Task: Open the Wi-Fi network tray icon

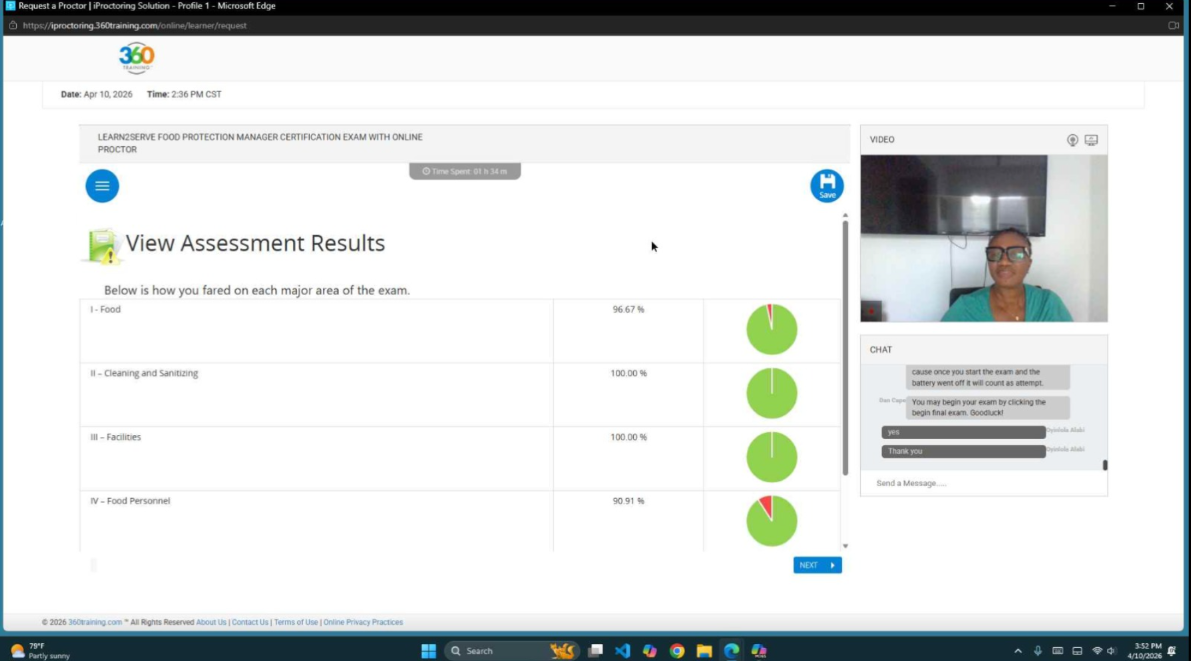Action: 1097,651
